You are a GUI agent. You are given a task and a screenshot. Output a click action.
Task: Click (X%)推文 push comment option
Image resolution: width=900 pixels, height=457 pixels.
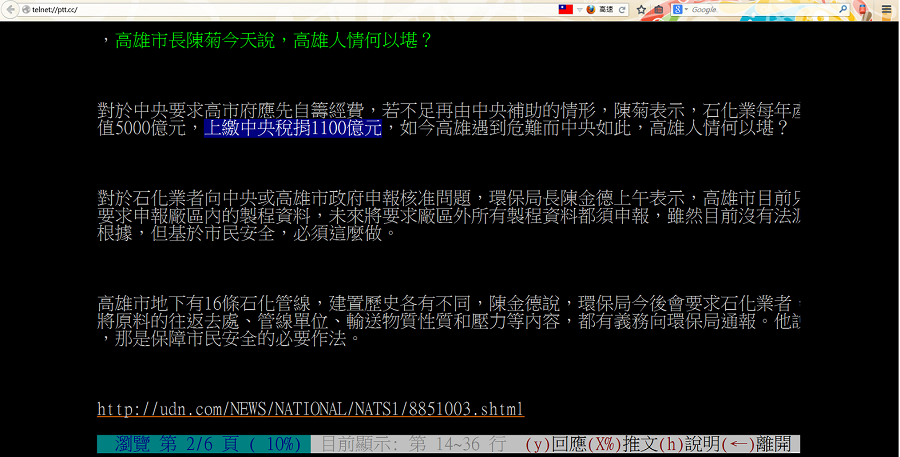(x=623, y=444)
